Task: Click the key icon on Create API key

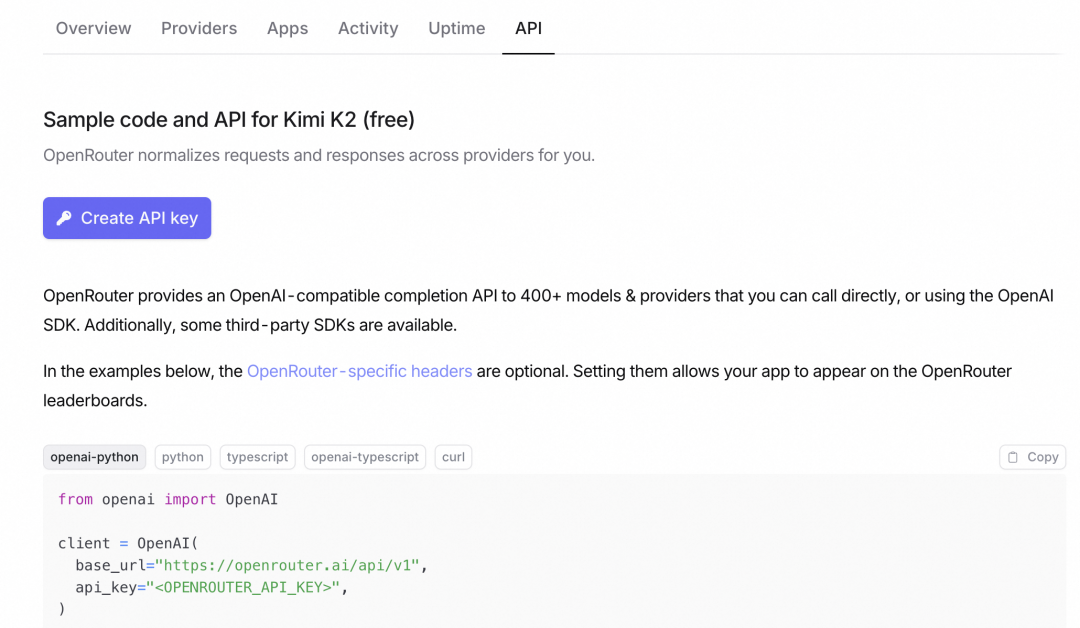Action: tap(64, 218)
